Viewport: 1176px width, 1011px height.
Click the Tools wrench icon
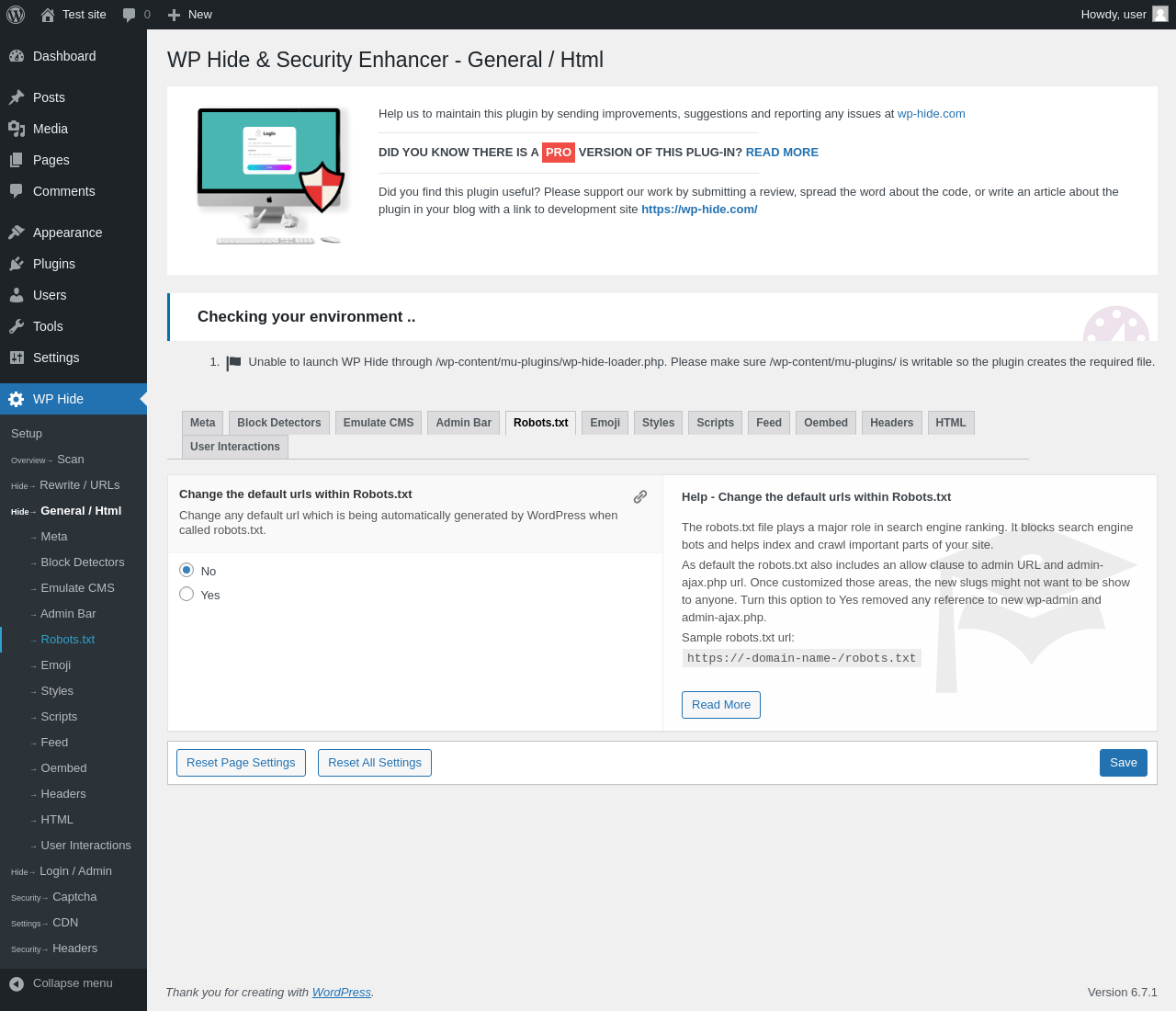click(17, 326)
